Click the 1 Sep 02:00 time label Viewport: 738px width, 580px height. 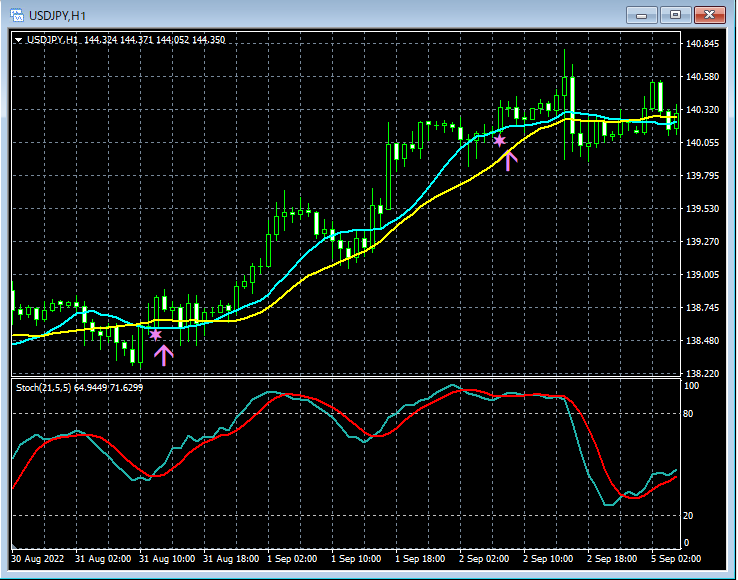click(x=292, y=559)
